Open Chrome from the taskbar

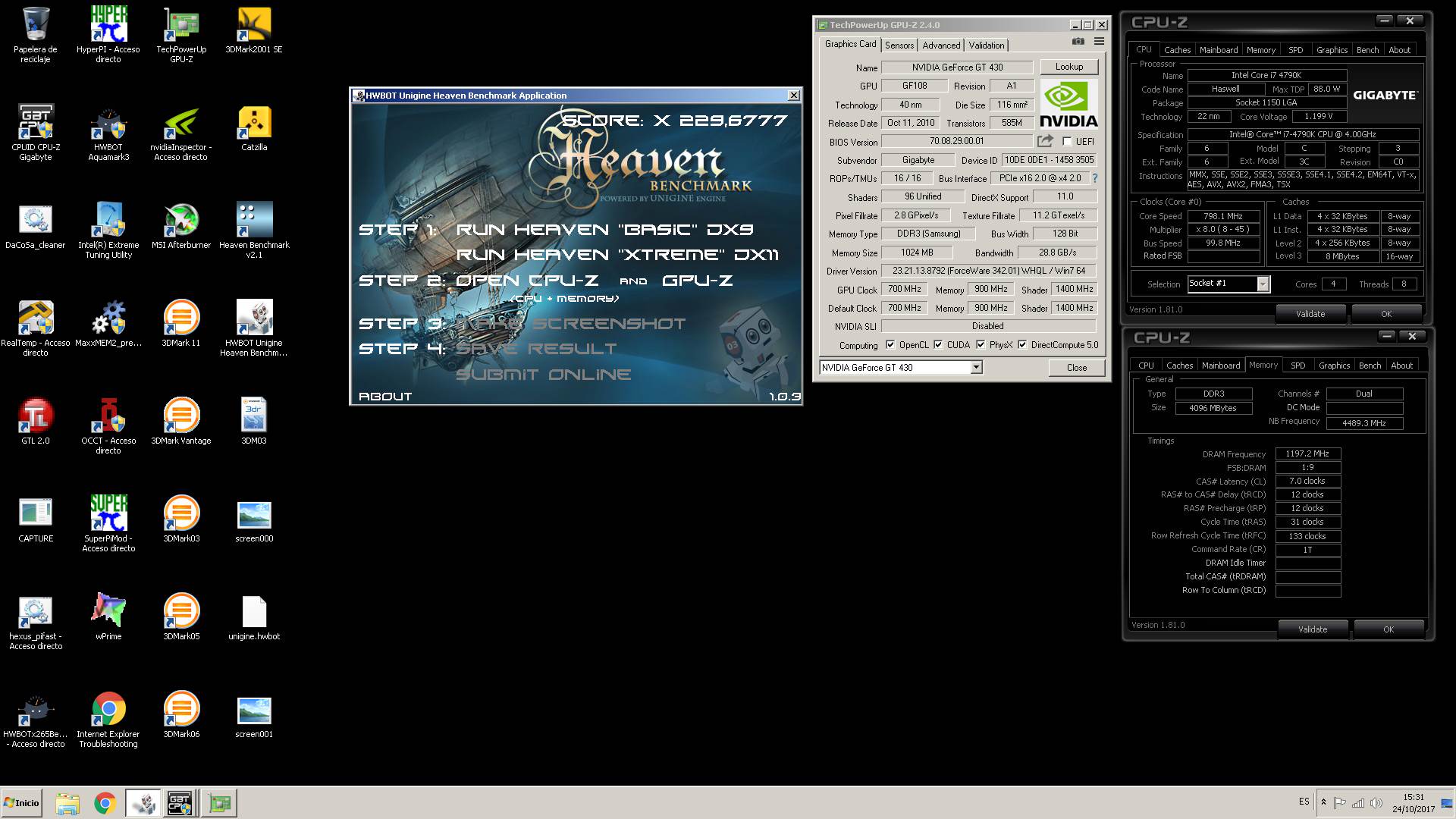105,803
